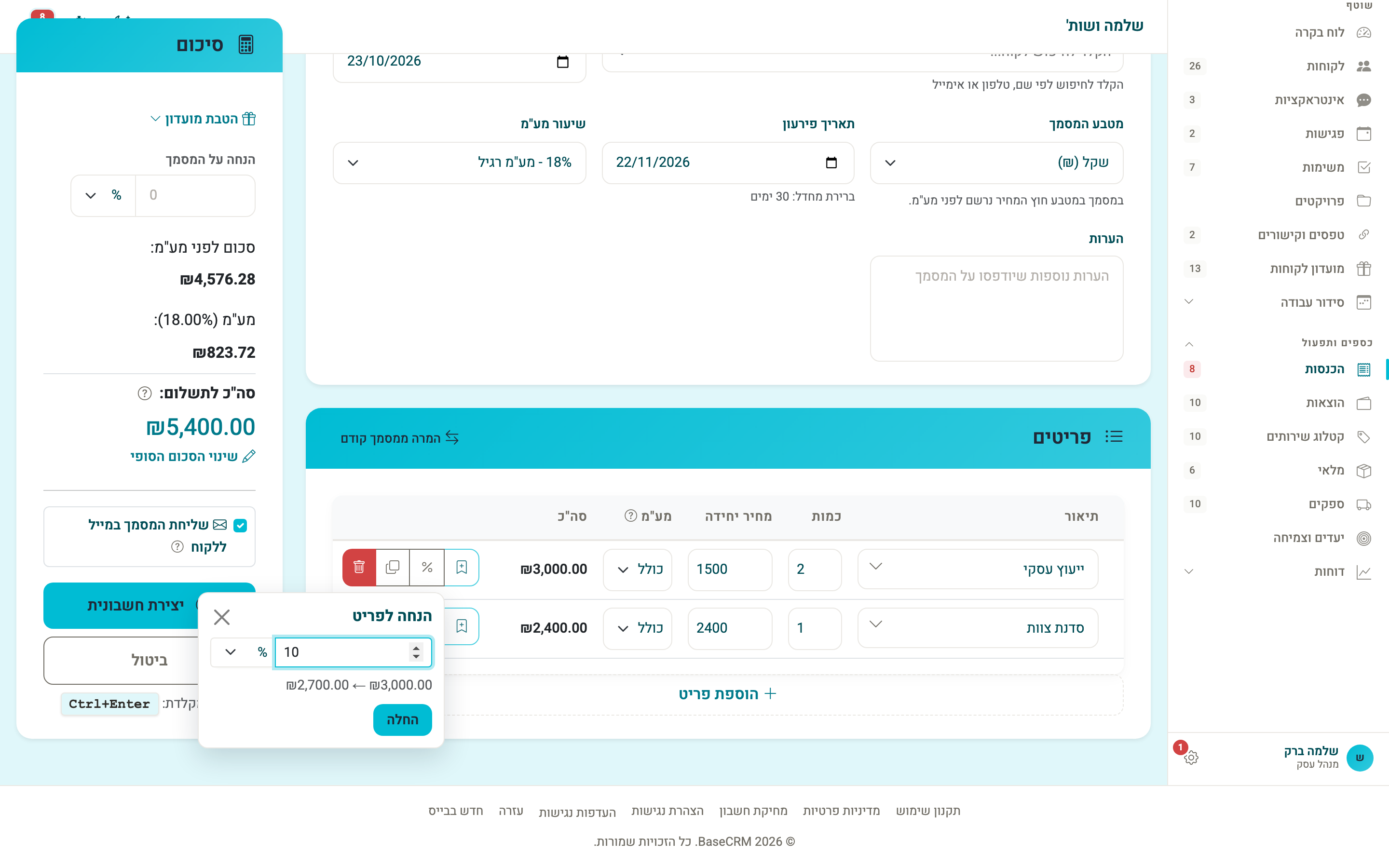This screenshot has height=868, width=1389.
Task: Increment discount value stepper in popup
Action: click(x=416, y=647)
